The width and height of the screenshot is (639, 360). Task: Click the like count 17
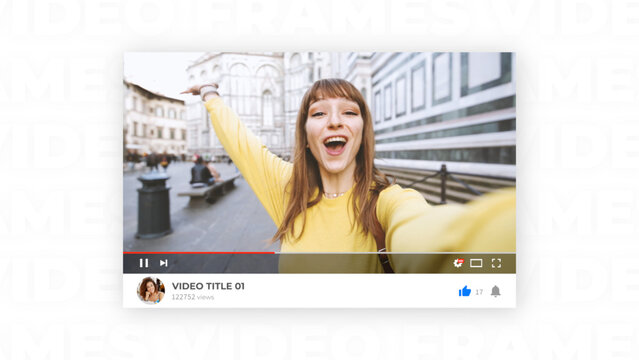(x=479, y=292)
